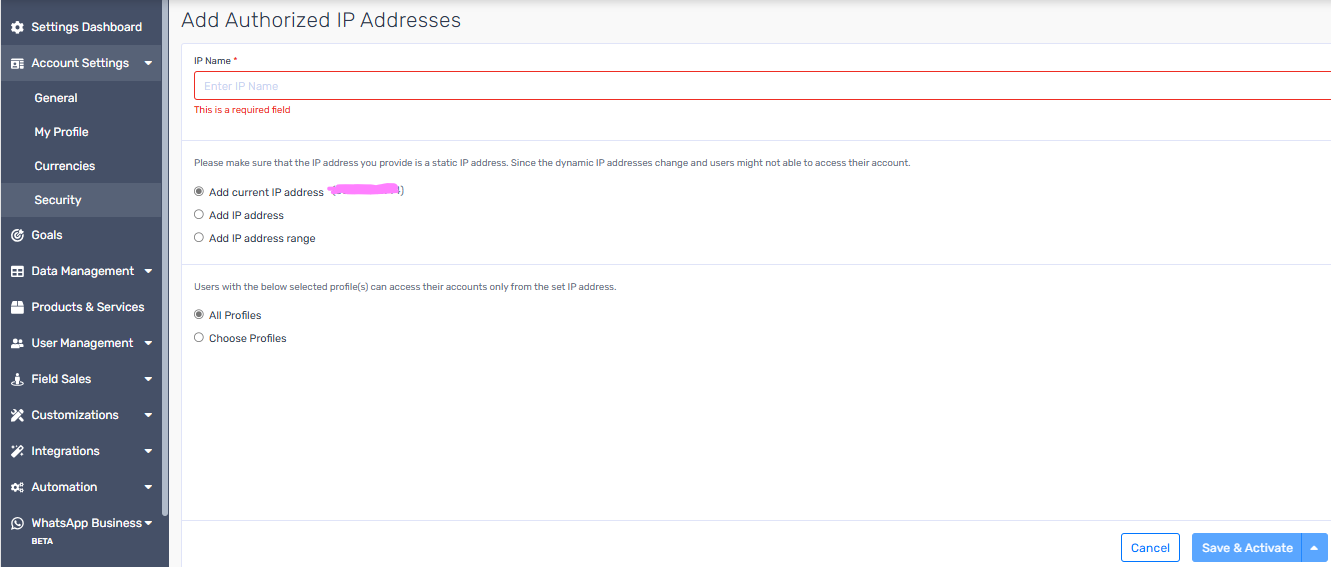The image size is (1331, 567).
Task: Click the Save & Activate button
Action: tap(1247, 548)
